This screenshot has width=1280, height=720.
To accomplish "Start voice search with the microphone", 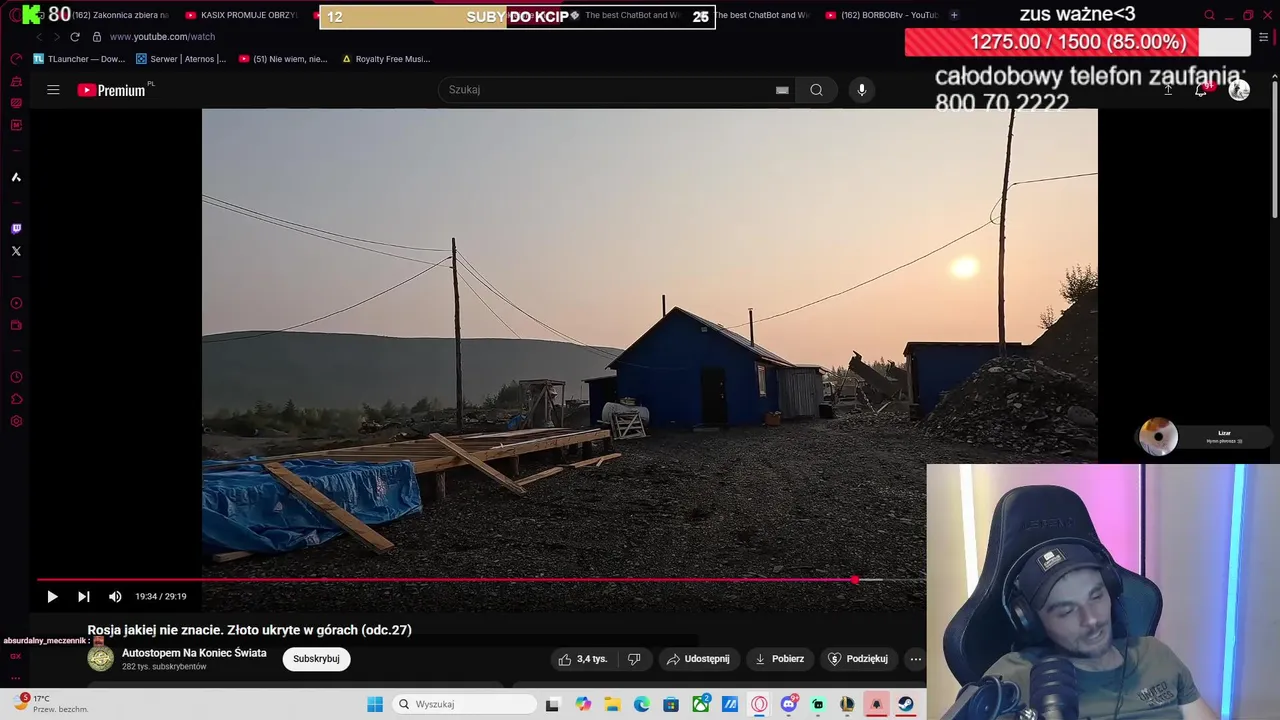I will 862,90.
